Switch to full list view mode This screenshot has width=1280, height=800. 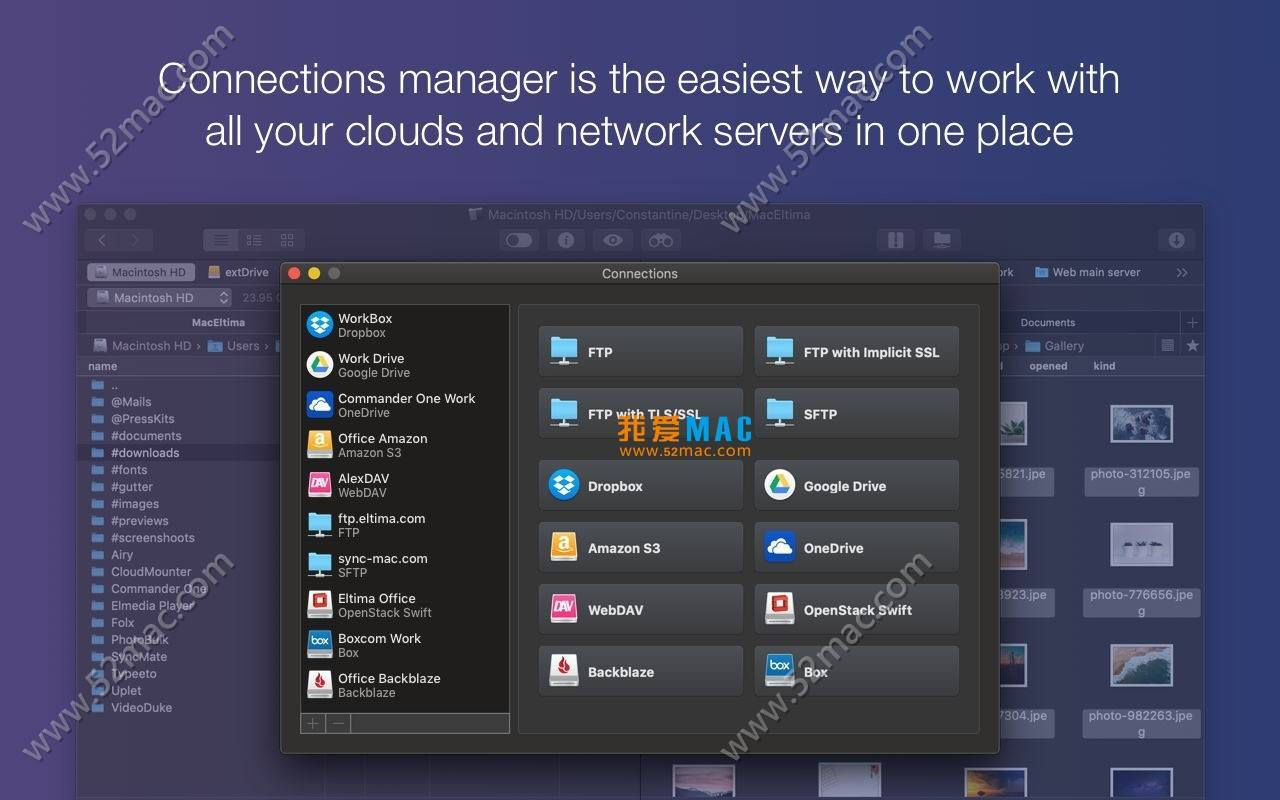pos(220,240)
